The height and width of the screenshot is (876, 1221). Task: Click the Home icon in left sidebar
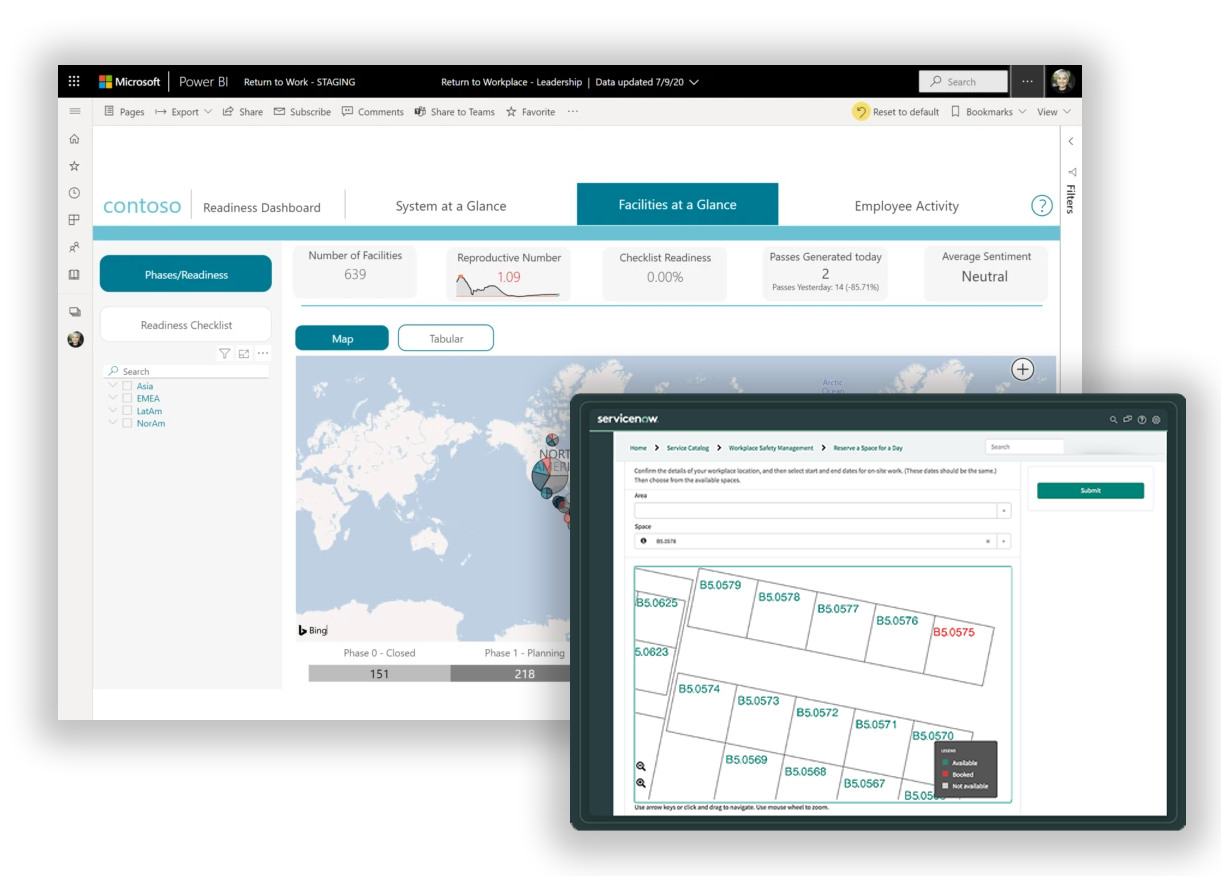click(x=74, y=139)
